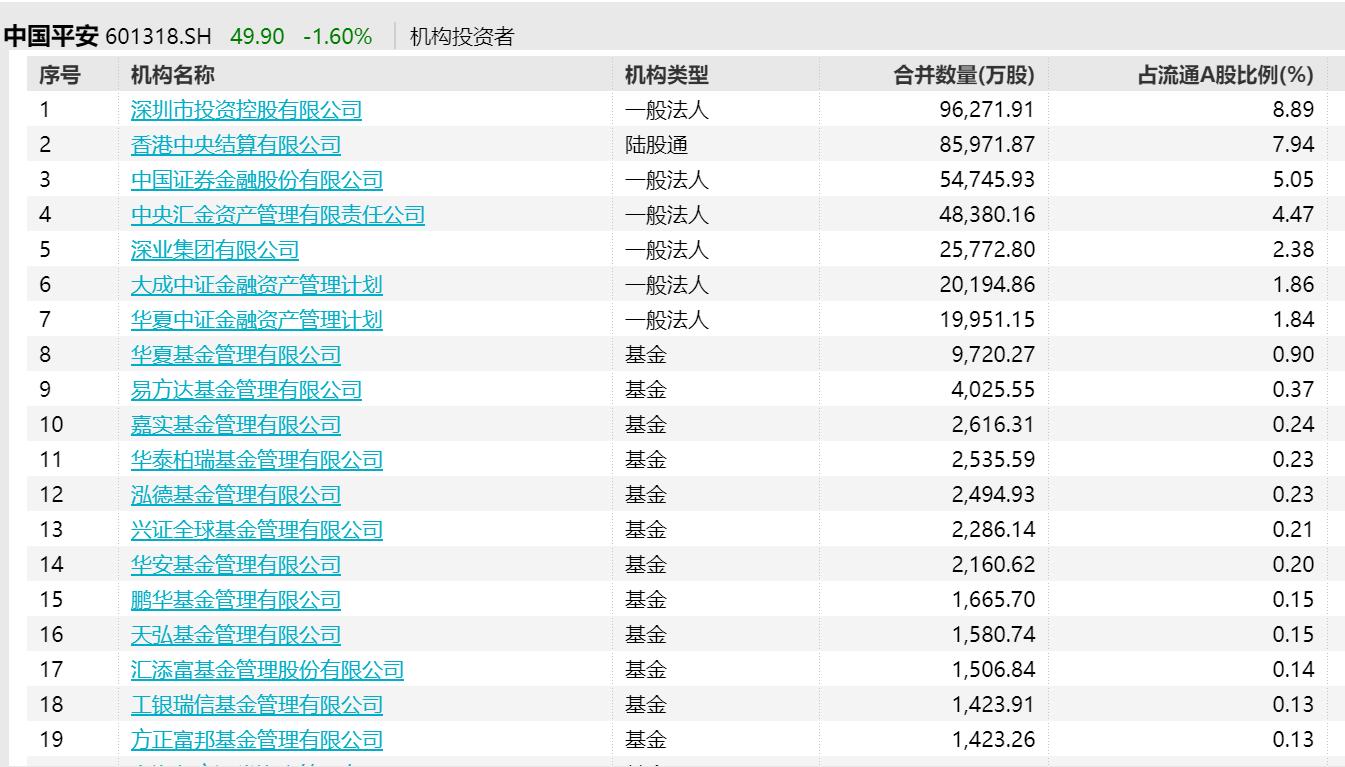Screen dimensions: 1345x767
Task: Click holding value 96,271.91
Action: (985, 110)
